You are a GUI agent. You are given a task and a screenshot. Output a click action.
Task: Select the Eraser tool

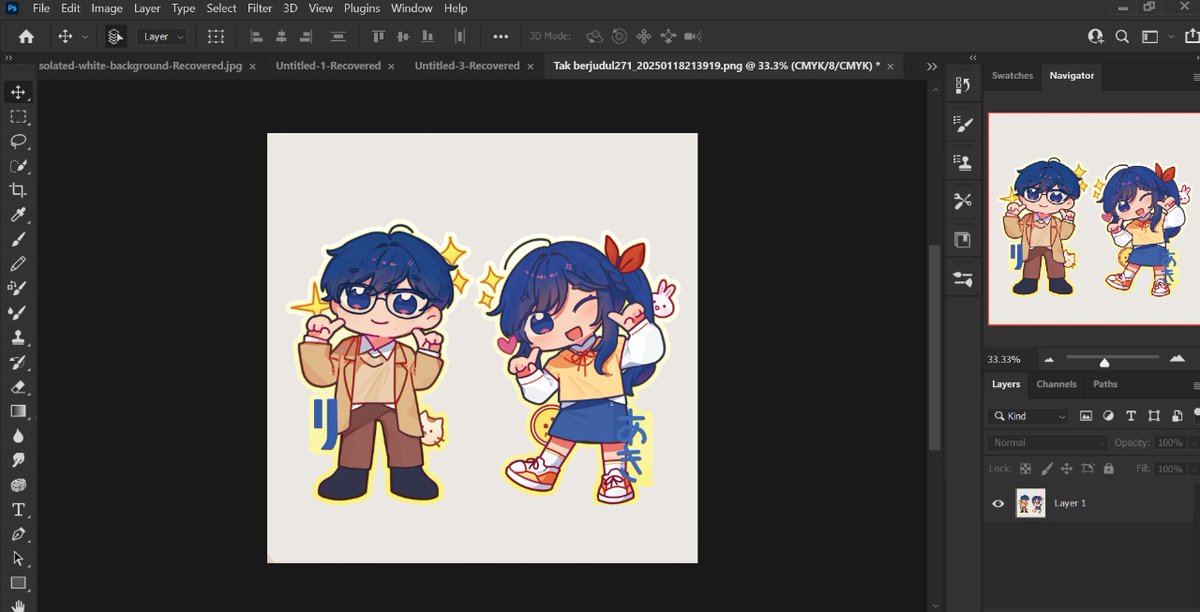[18, 387]
